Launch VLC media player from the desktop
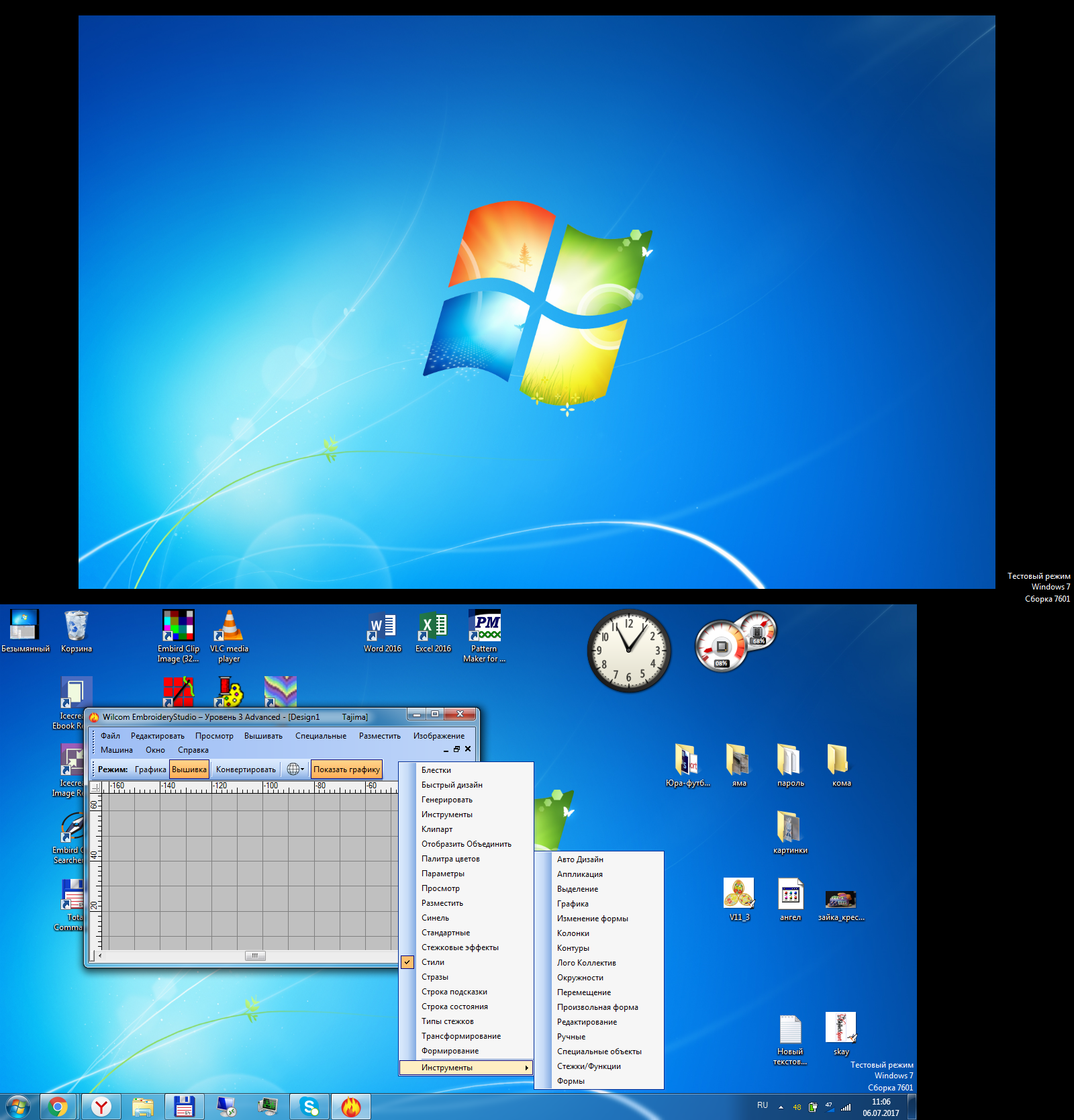Screen dimensions: 1074x1120 pos(229,635)
